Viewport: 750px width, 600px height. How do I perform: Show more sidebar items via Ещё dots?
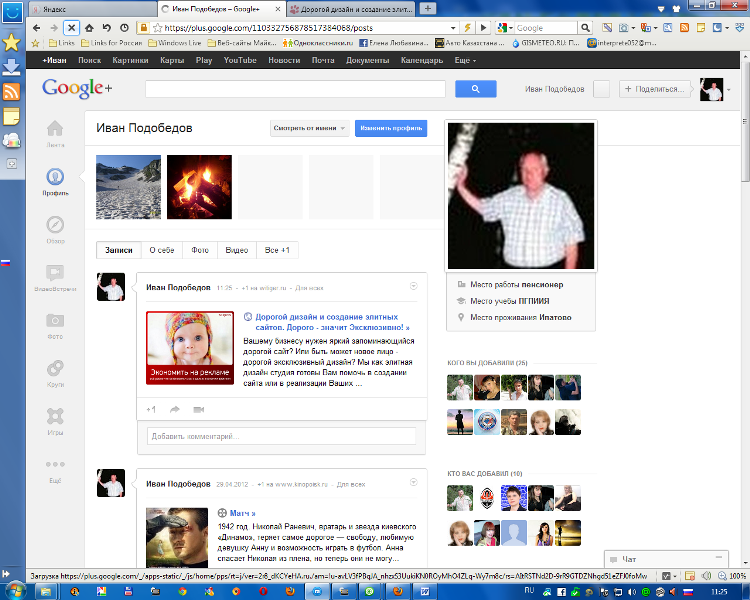[55, 464]
